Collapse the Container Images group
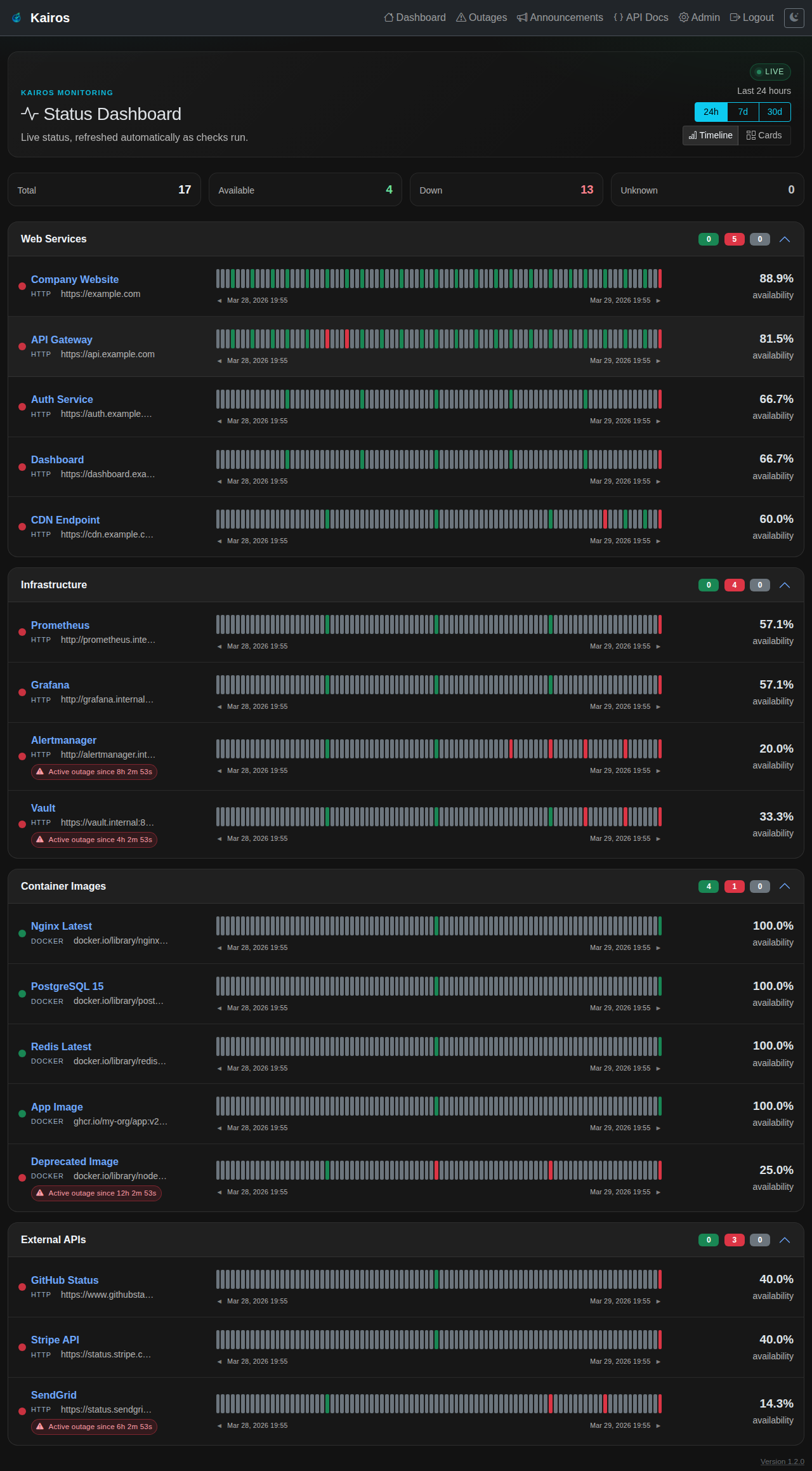 tap(785, 887)
